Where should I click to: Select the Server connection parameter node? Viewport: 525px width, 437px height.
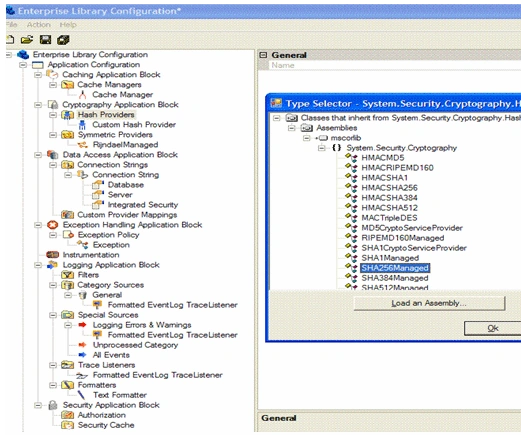coord(120,195)
